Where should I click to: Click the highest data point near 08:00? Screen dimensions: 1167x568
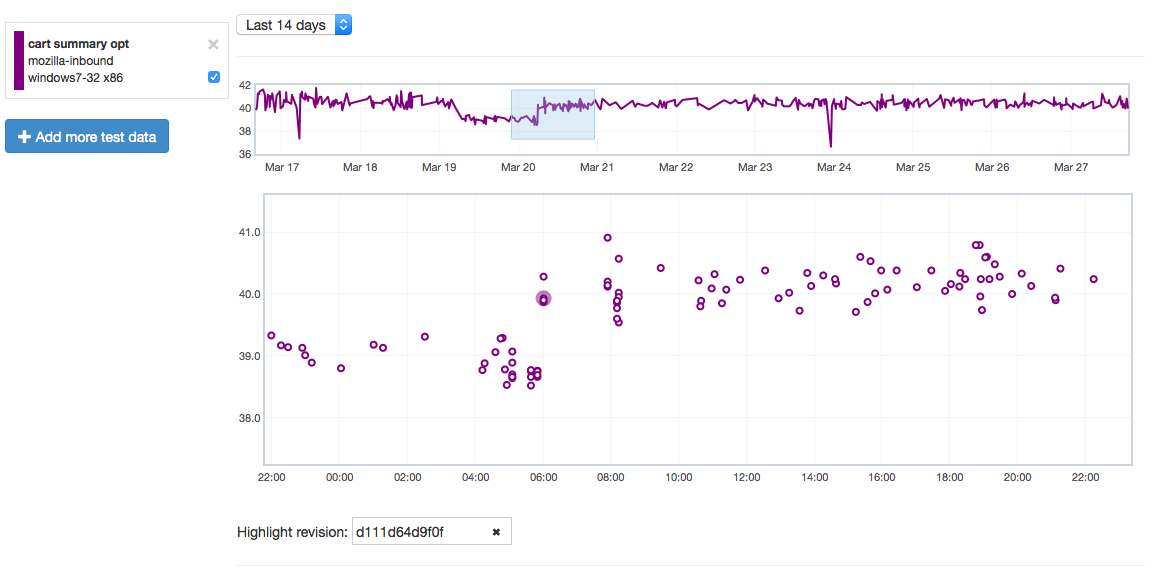pyautogui.click(x=607, y=238)
